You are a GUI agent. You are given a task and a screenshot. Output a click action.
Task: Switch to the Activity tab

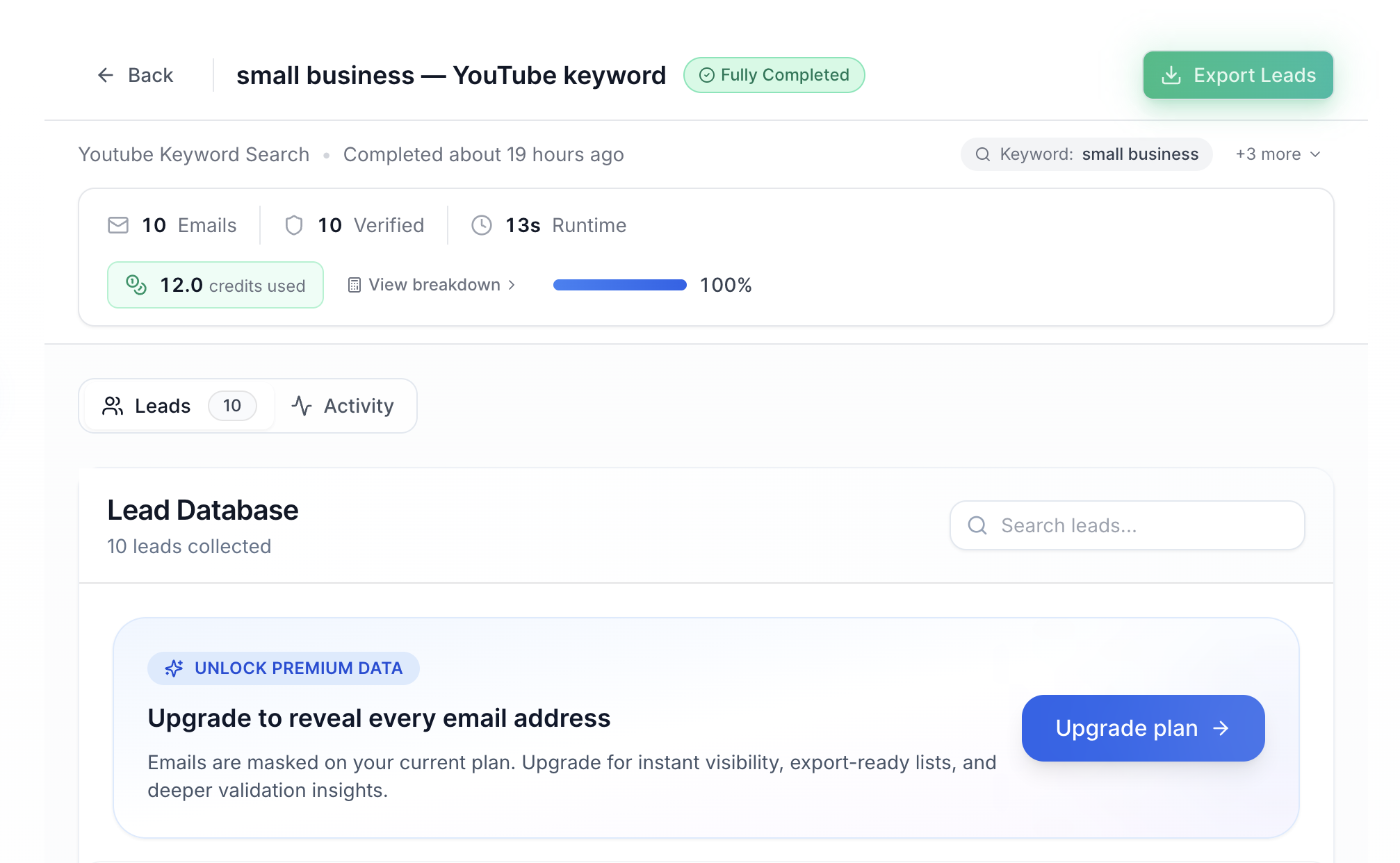tap(343, 406)
